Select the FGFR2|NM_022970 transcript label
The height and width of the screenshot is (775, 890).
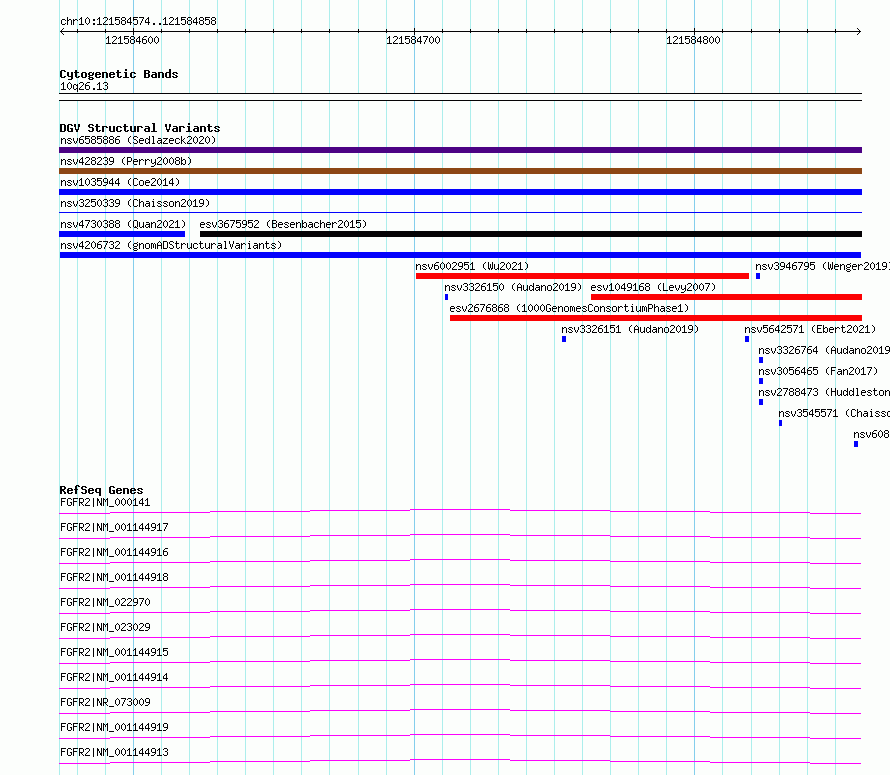tap(105, 602)
